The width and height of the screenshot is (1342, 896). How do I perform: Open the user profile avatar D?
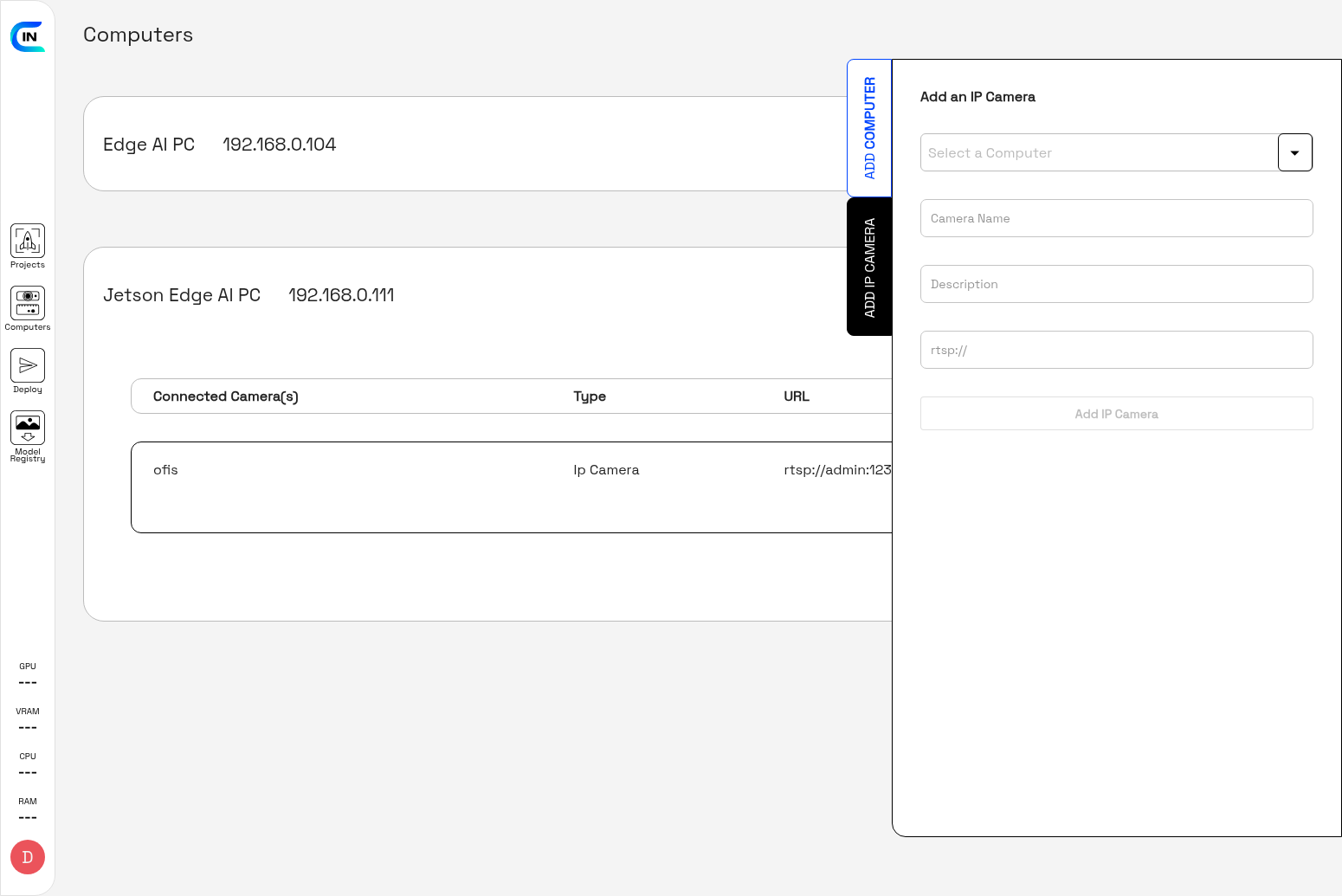[x=27, y=857]
